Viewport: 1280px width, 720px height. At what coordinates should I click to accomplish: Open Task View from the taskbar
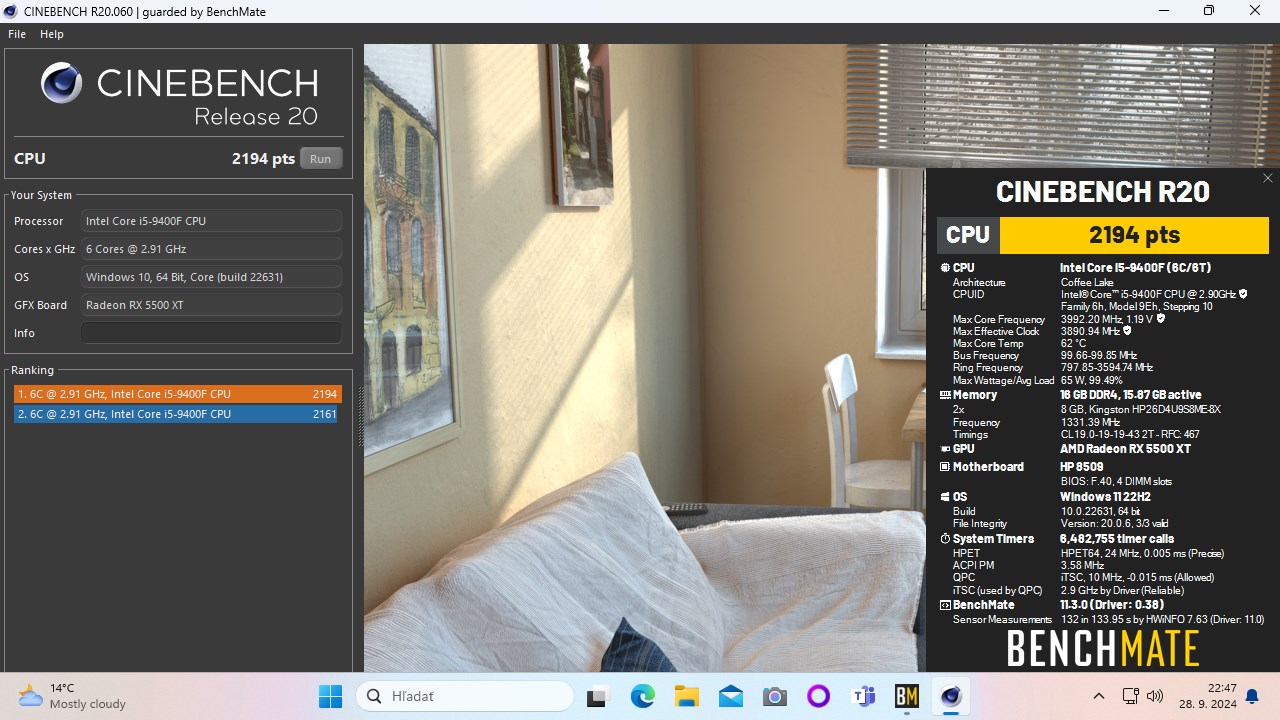pyautogui.click(x=597, y=696)
